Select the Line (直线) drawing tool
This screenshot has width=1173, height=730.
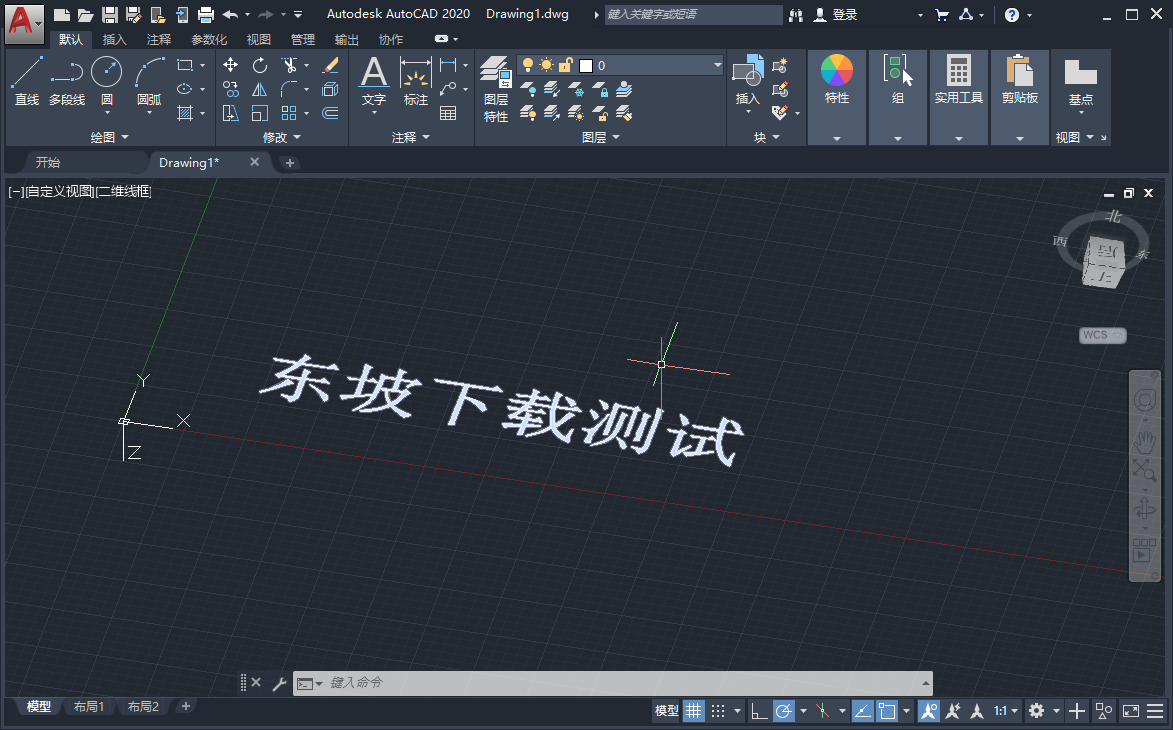point(26,74)
